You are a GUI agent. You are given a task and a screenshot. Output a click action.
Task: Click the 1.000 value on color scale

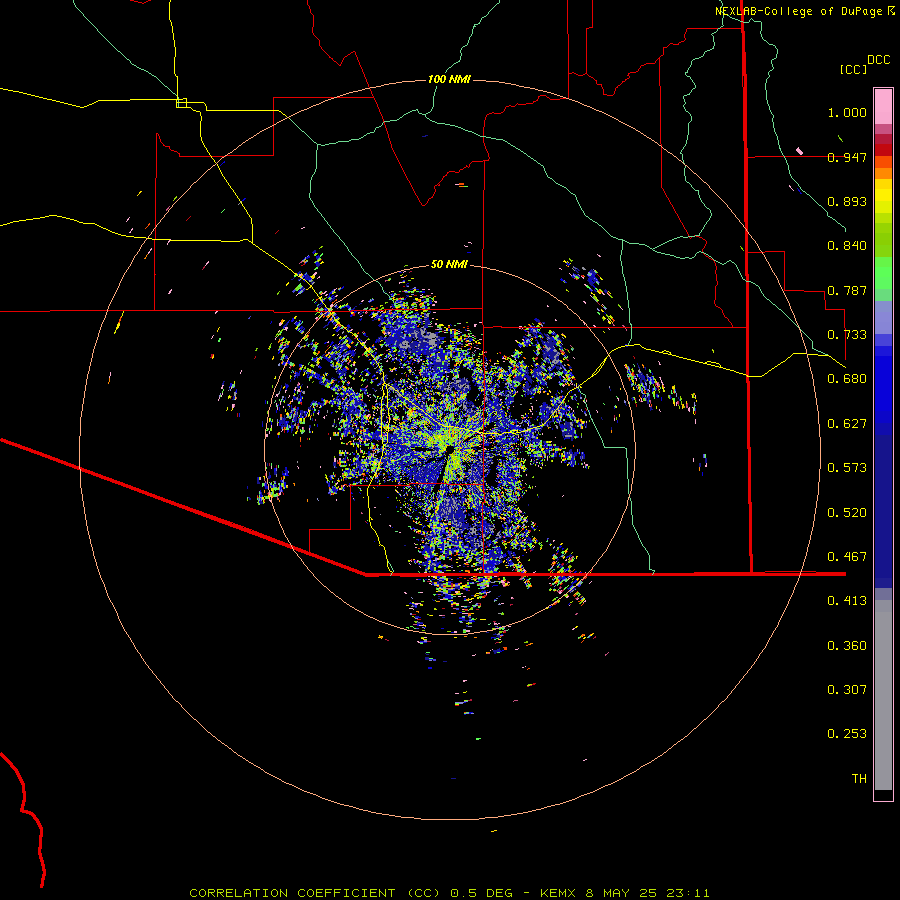pos(847,112)
